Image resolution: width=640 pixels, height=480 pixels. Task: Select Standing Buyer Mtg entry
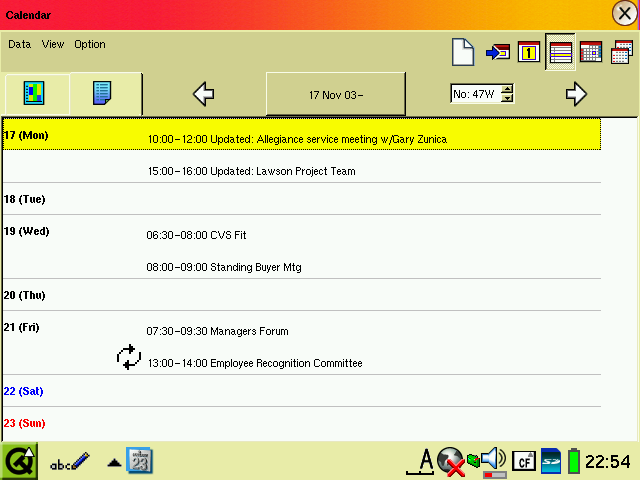tap(224, 267)
